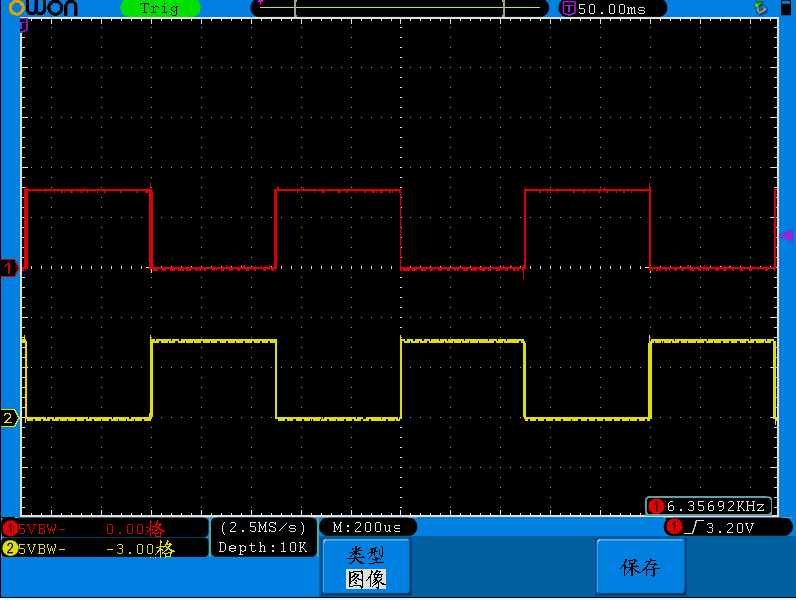The width and height of the screenshot is (796, 600).
Task: Click the channel 2 -3.00格 offset value
Action: pyautogui.click(x=141, y=549)
